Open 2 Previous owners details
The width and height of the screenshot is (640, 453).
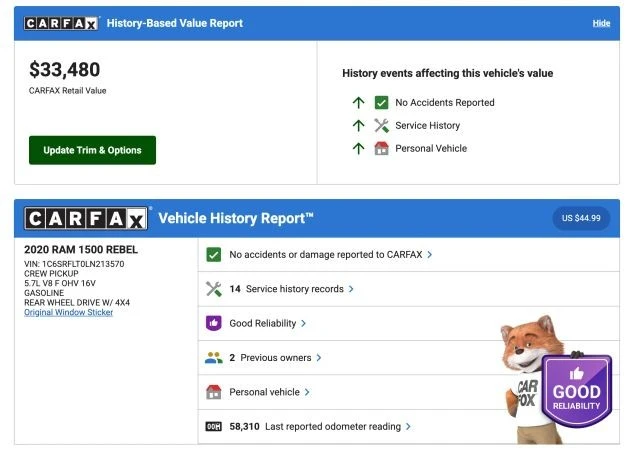coord(270,358)
